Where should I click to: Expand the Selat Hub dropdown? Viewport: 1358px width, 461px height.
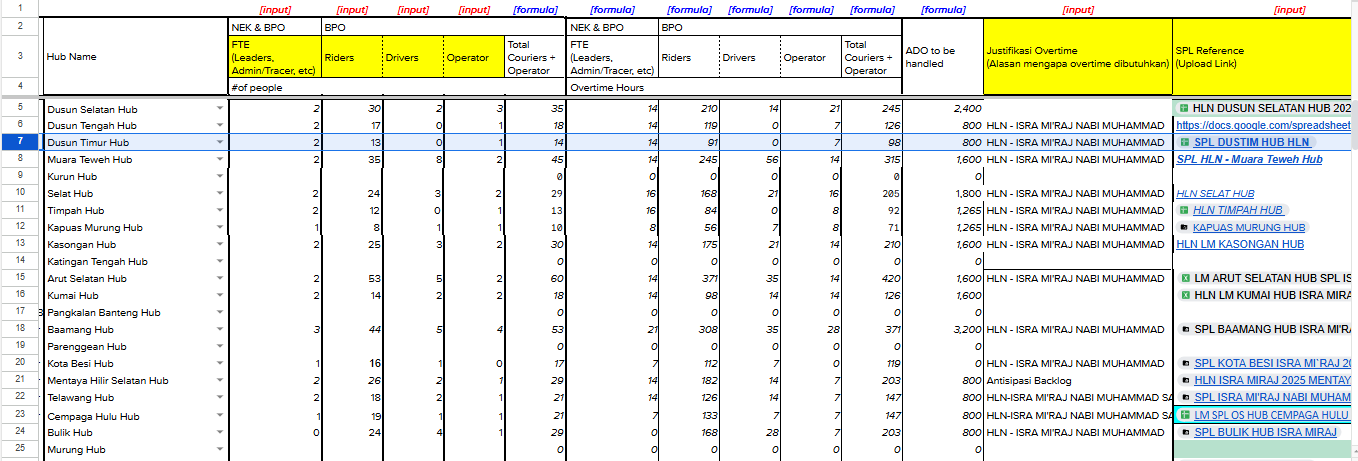pyautogui.click(x=219, y=194)
